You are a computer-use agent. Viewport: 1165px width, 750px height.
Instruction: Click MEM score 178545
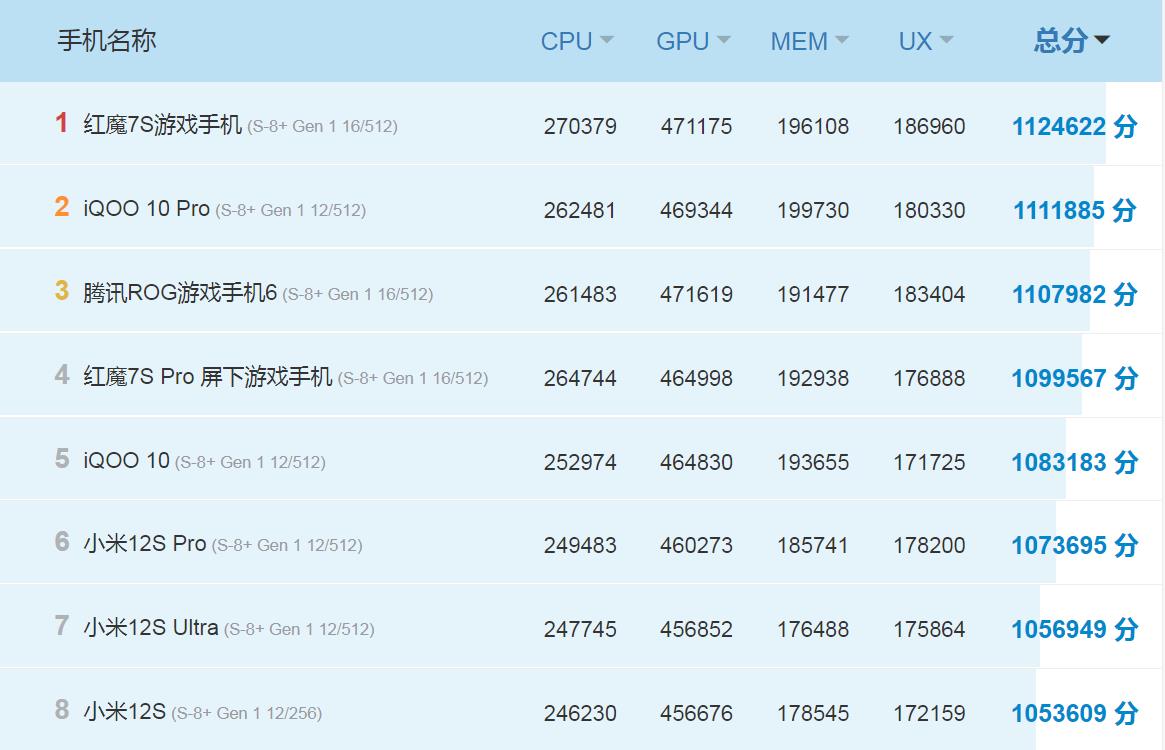813,714
